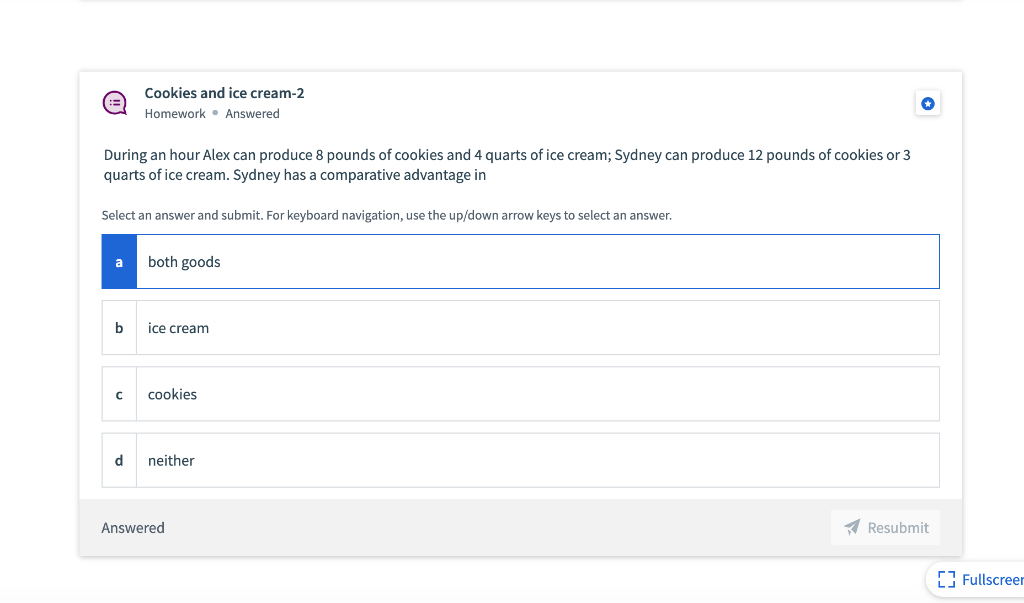Image resolution: width=1024 pixels, height=603 pixels.
Task: Open Fullscreen mode via its text
Action: pos(992,579)
